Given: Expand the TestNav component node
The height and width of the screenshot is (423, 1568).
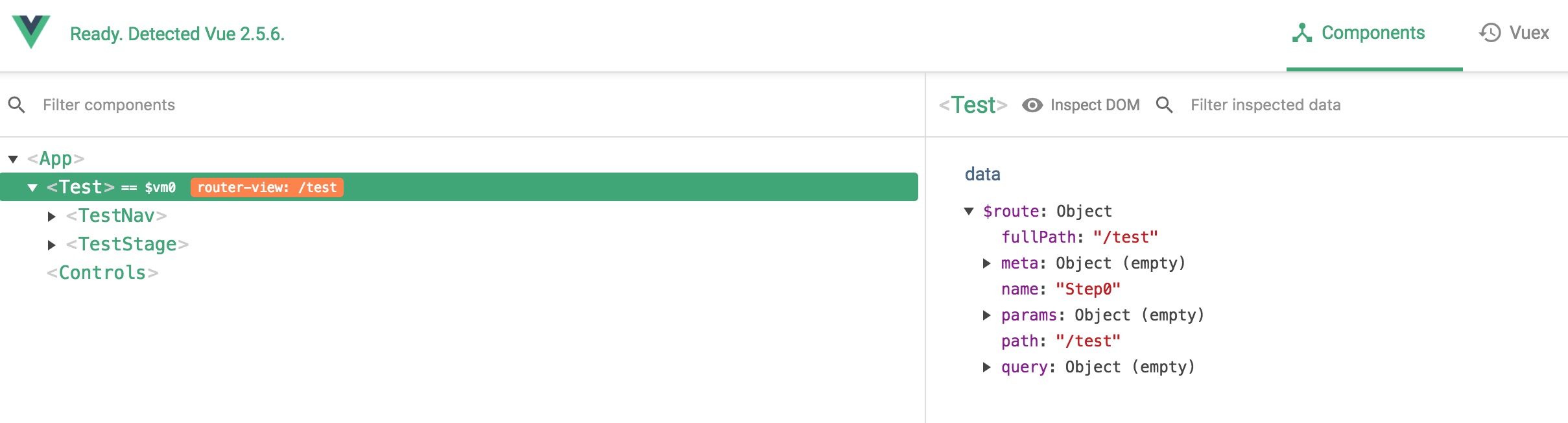Looking at the screenshot, I should click(x=52, y=216).
